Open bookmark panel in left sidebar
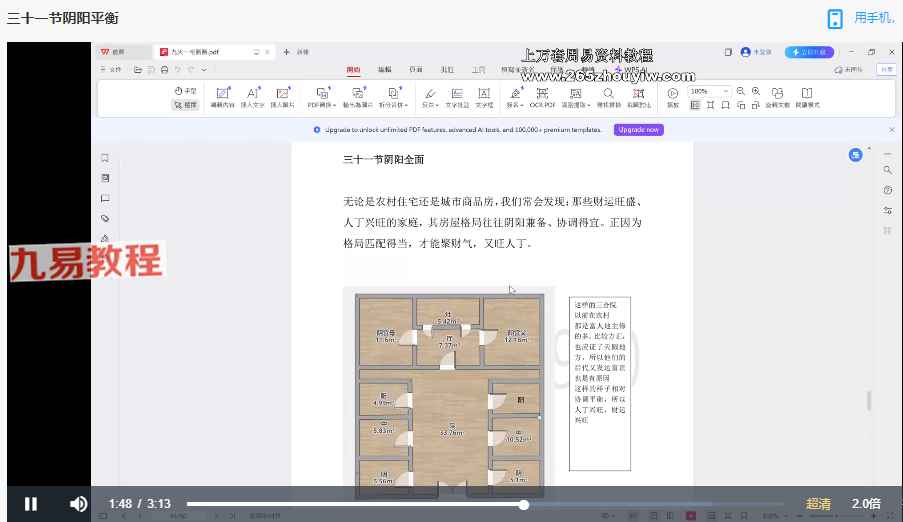Screen dimensions: 903x522 [105, 158]
